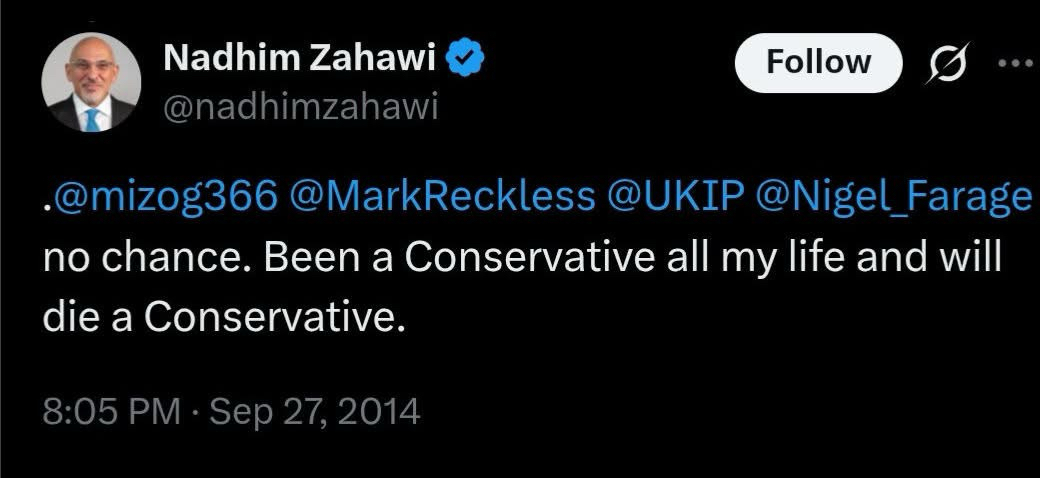Click the tie in the profile photo
1040x478 pixels.
point(92,118)
